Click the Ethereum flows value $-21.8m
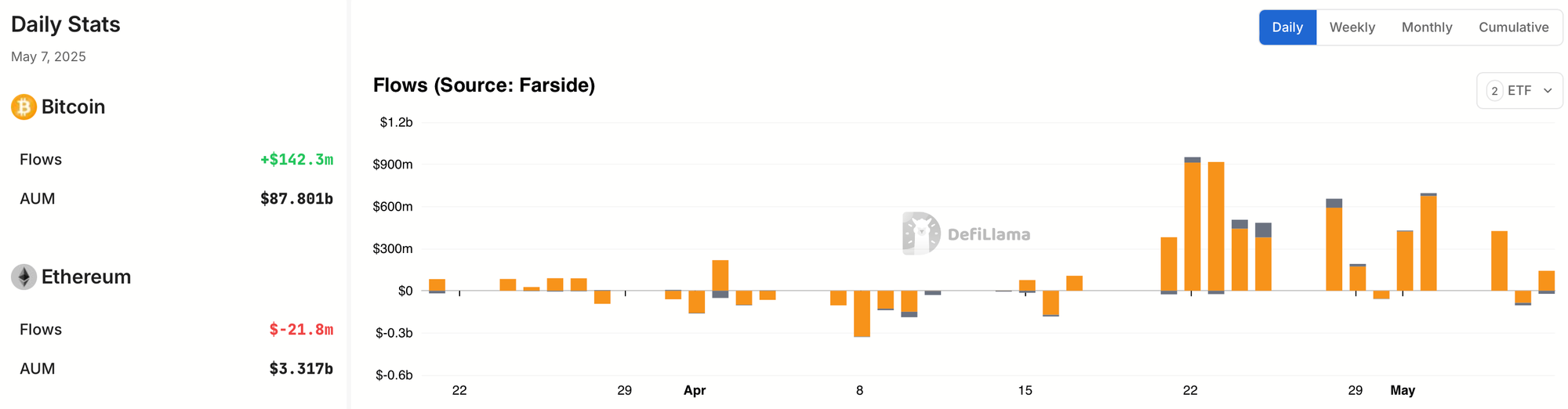1568x409 pixels. click(x=301, y=330)
